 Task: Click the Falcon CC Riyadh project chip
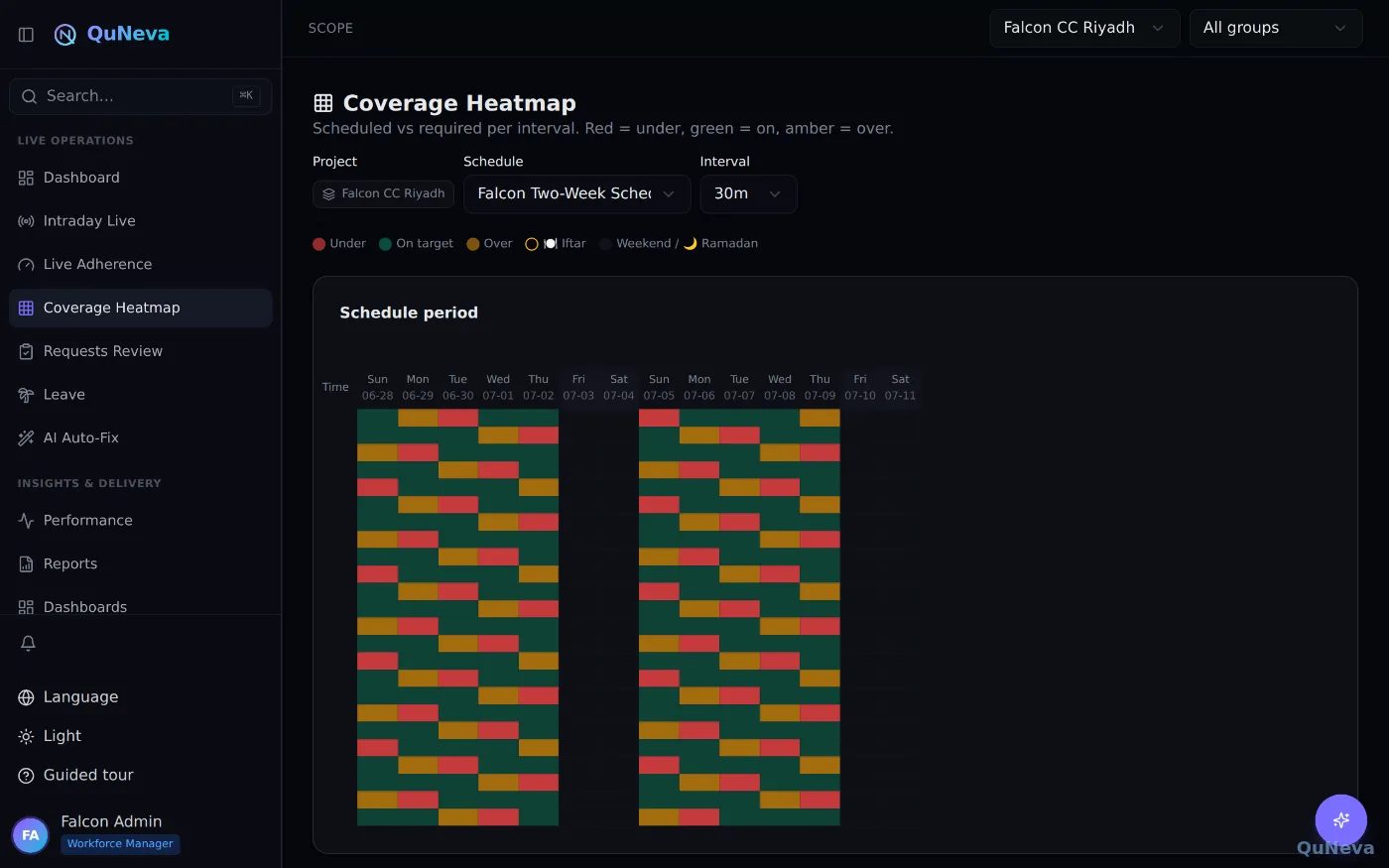[384, 193]
